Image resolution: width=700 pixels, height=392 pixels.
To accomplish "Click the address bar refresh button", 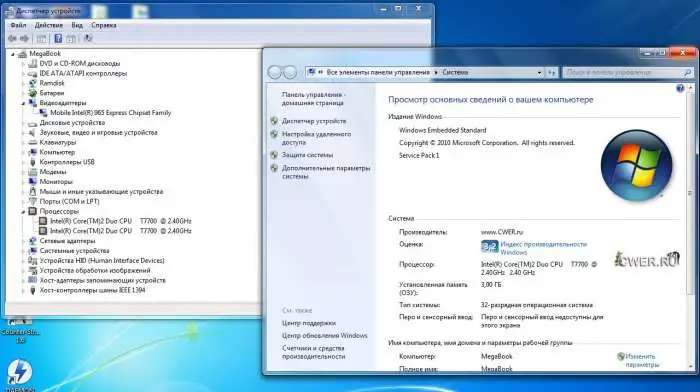I will point(552,72).
